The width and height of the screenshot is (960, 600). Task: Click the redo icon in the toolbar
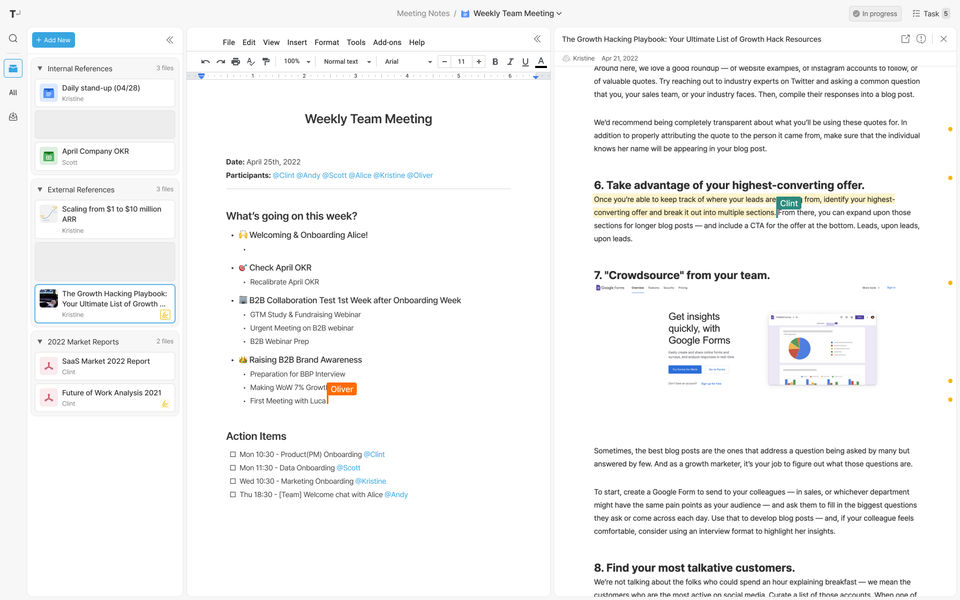(221, 61)
